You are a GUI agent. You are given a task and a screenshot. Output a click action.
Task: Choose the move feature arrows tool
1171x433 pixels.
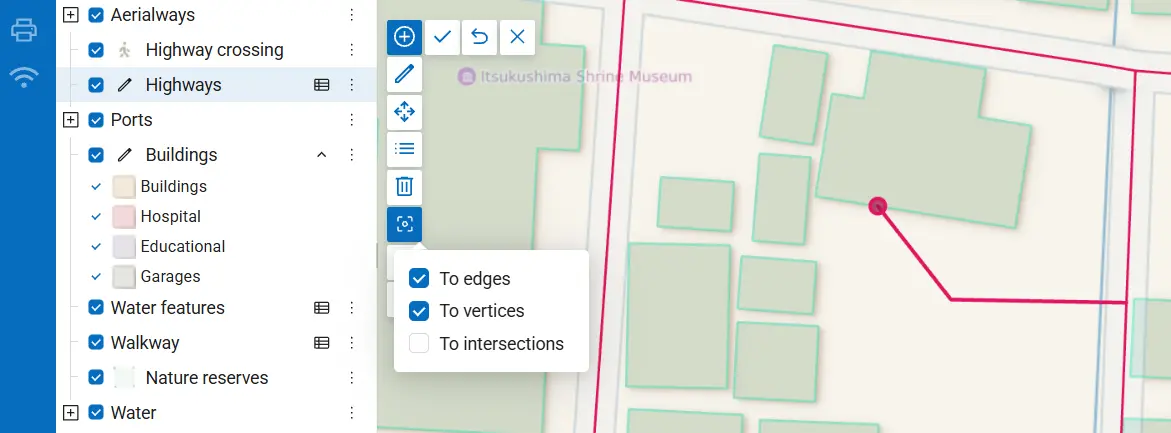pos(404,112)
